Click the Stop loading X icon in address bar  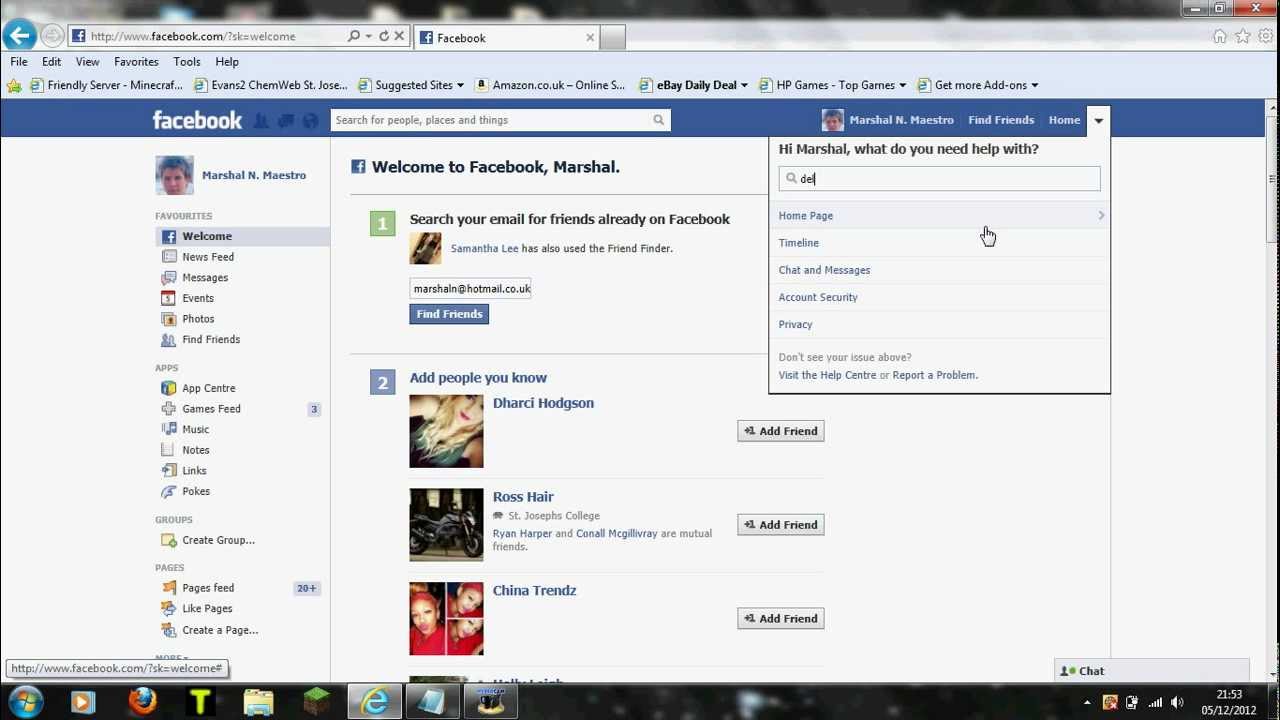(399, 36)
